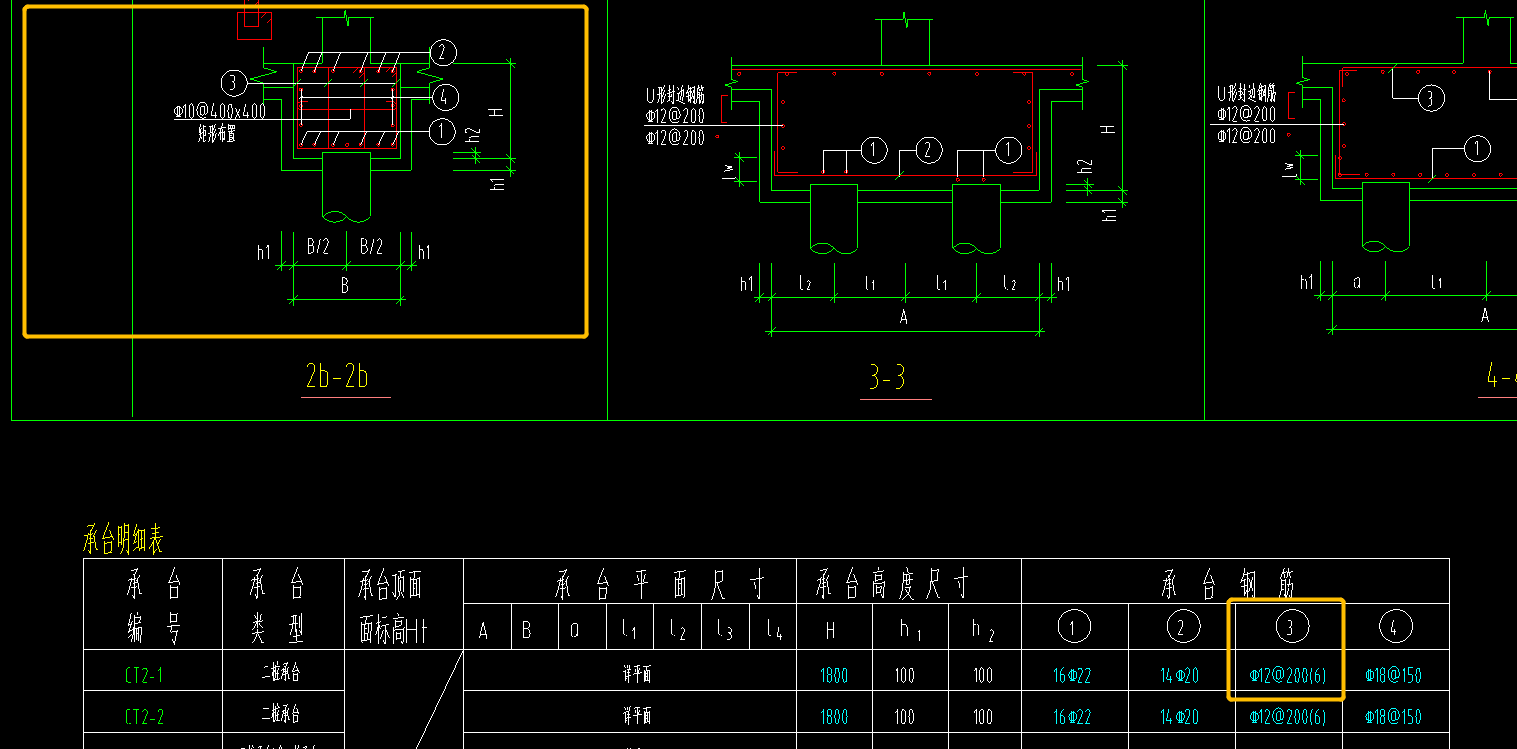
Task: Select 14Φ20 in the CT2-1 row
Action: 1180,676
